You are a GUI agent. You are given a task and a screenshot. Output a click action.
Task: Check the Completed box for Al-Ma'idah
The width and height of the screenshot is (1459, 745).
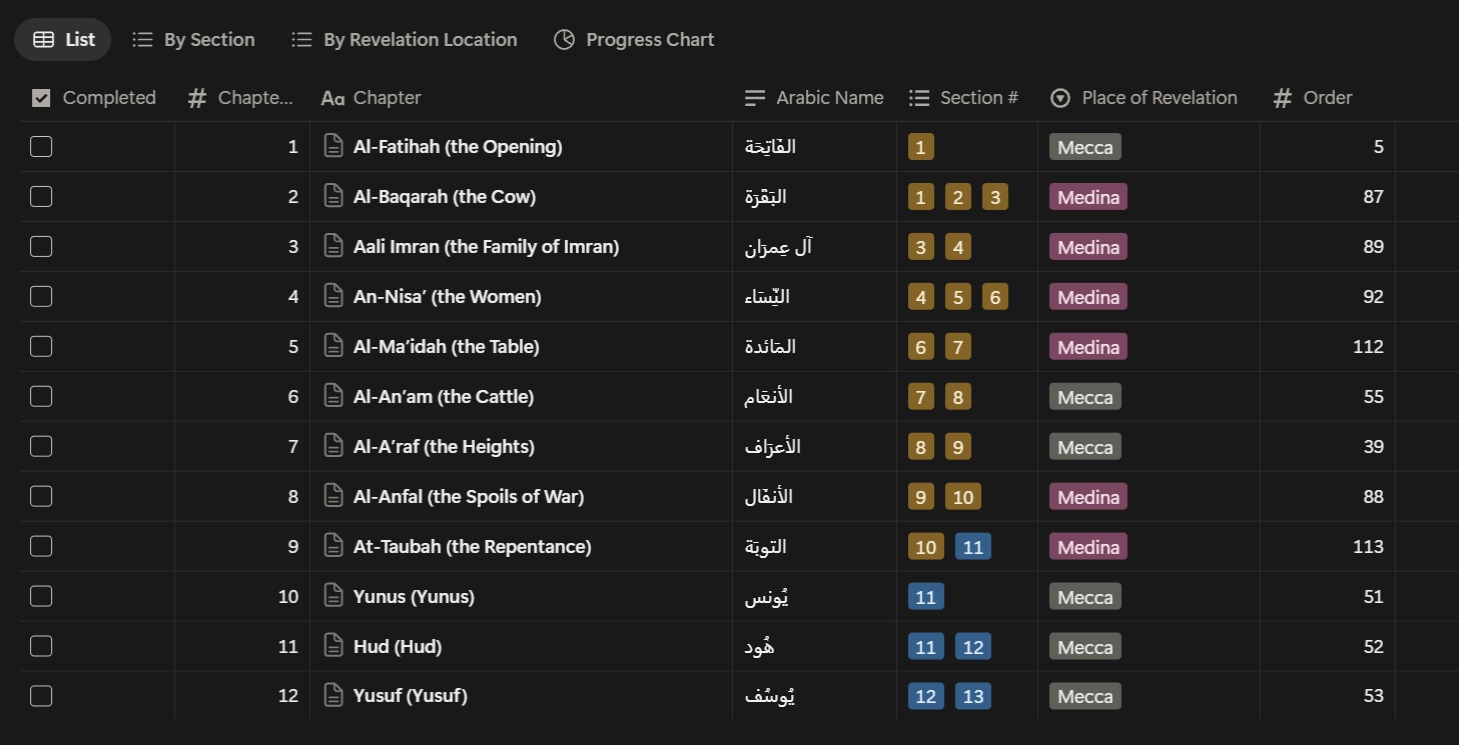[41, 347]
